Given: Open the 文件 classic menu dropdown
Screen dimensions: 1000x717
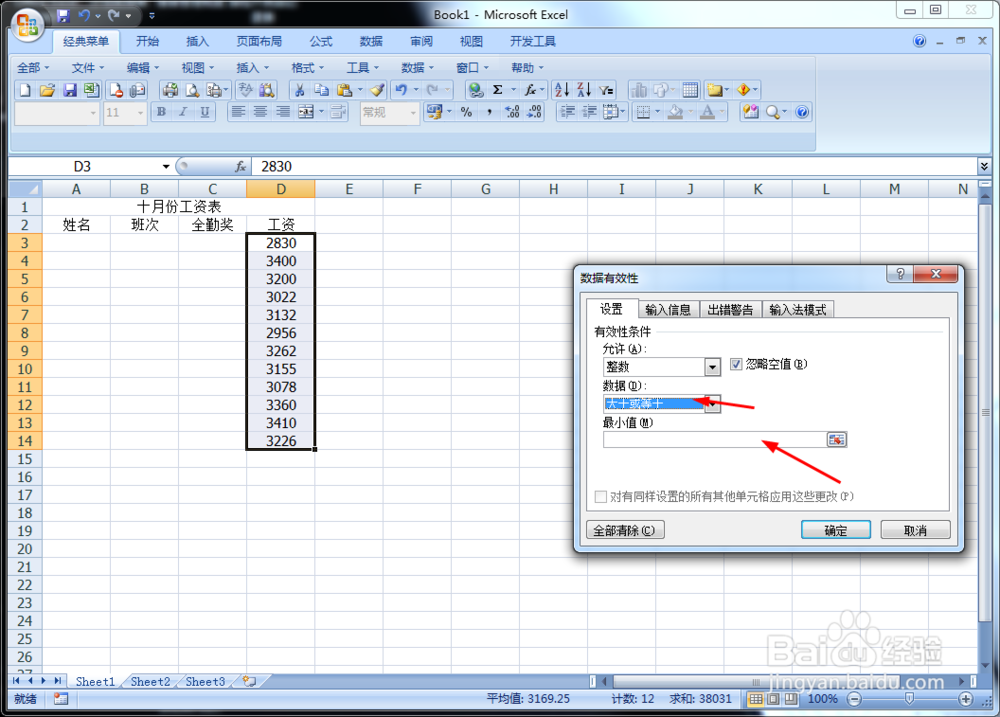Looking at the screenshot, I should [x=87, y=68].
